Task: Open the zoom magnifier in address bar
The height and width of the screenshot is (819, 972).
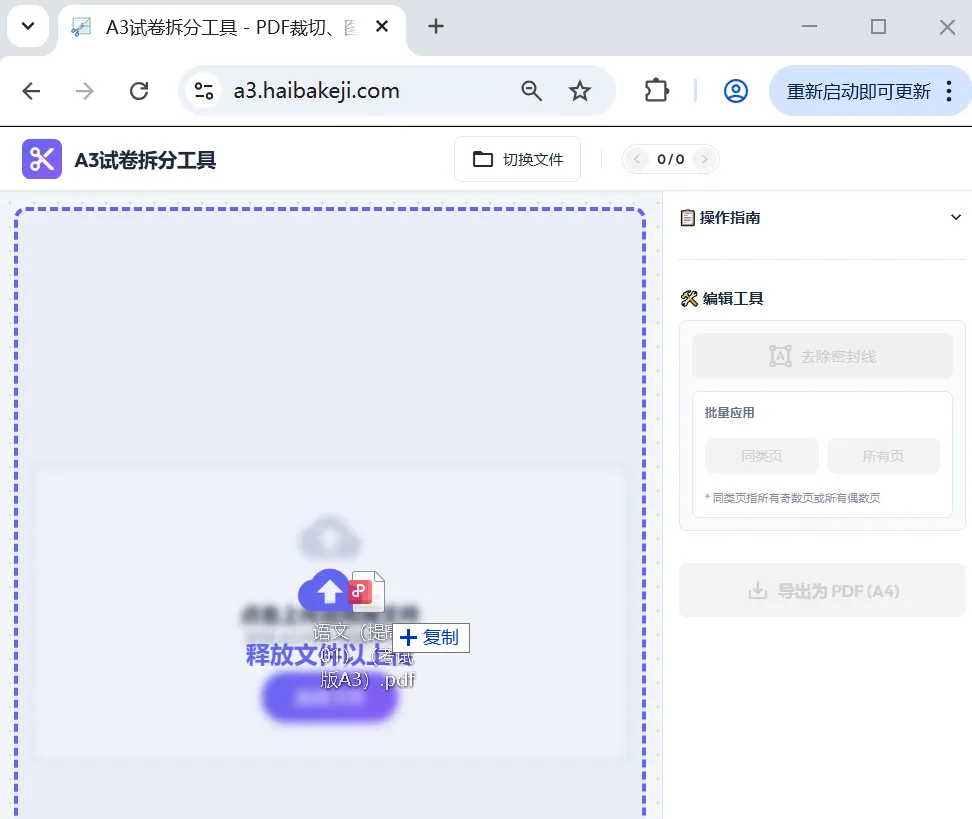Action: [531, 91]
